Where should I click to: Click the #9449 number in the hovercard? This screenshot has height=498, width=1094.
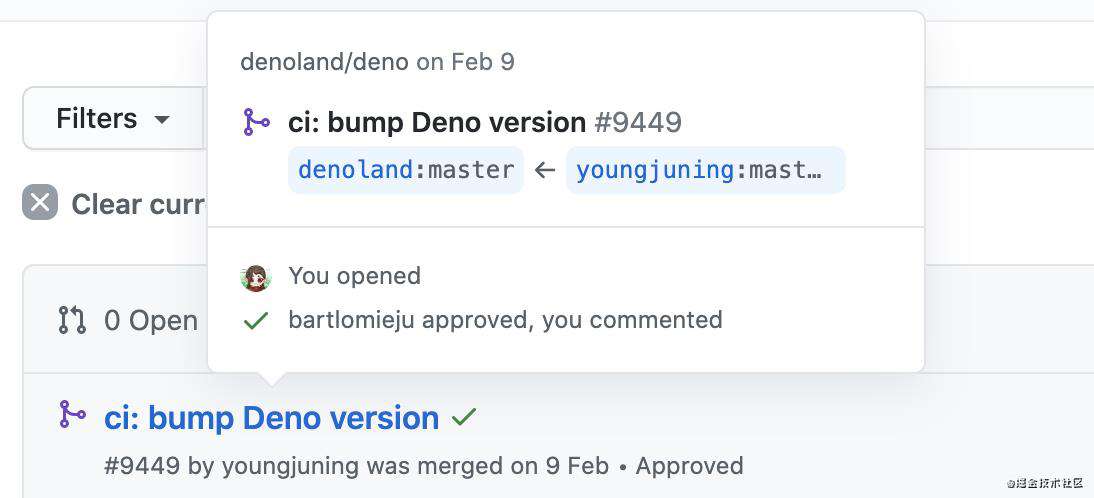coord(638,123)
